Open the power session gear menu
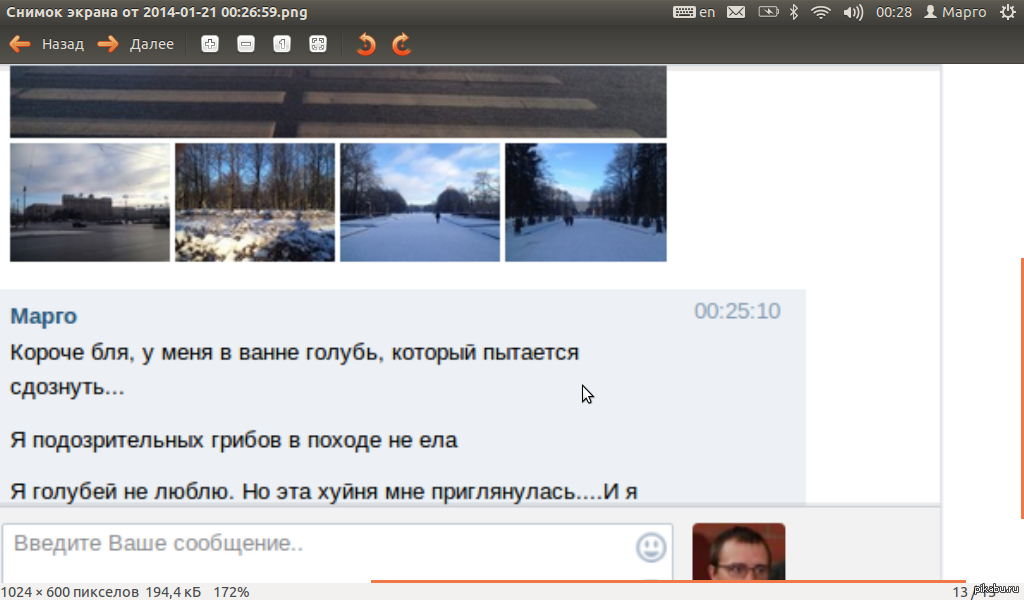1024x600 pixels. coord(1007,12)
